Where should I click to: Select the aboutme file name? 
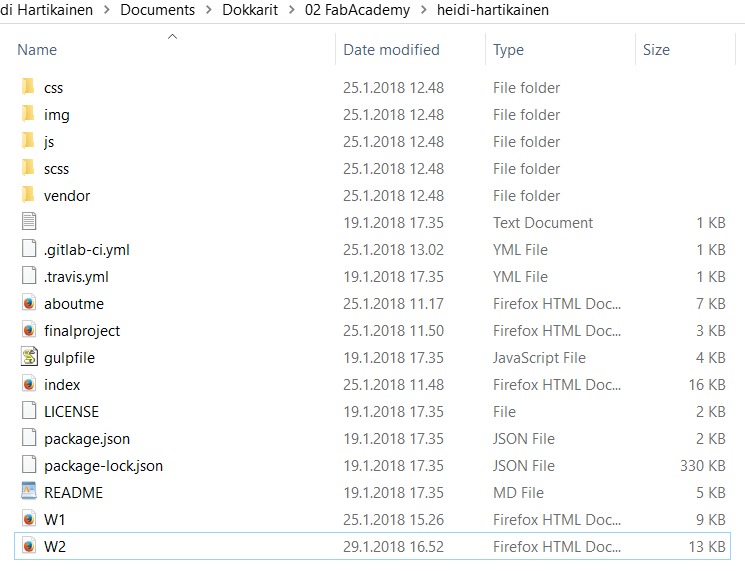[74, 304]
